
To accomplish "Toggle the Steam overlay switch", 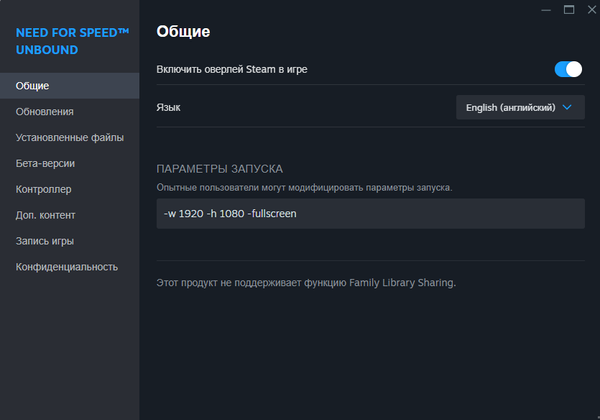I will click(x=568, y=69).
